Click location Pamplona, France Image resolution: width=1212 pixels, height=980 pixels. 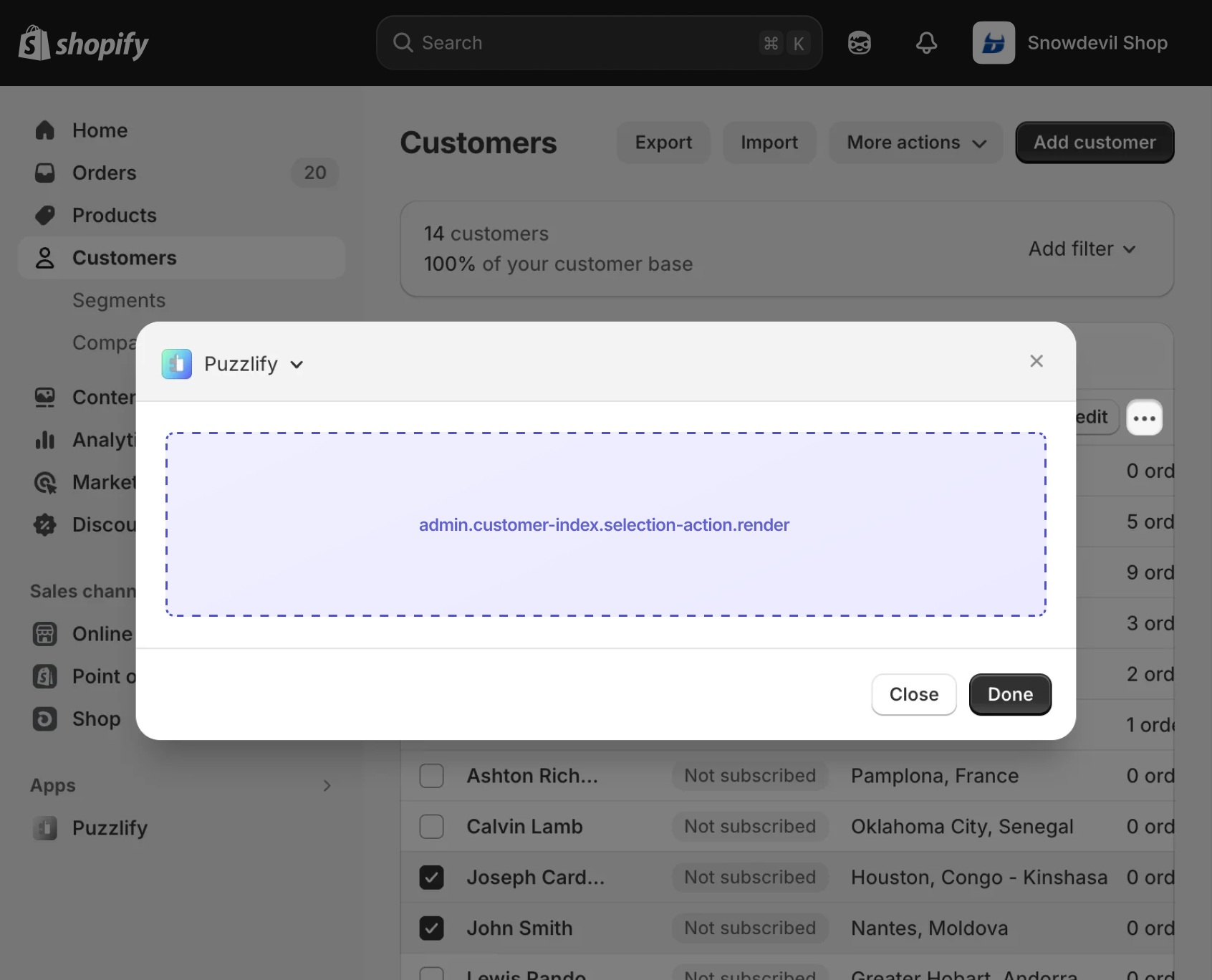coord(935,776)
